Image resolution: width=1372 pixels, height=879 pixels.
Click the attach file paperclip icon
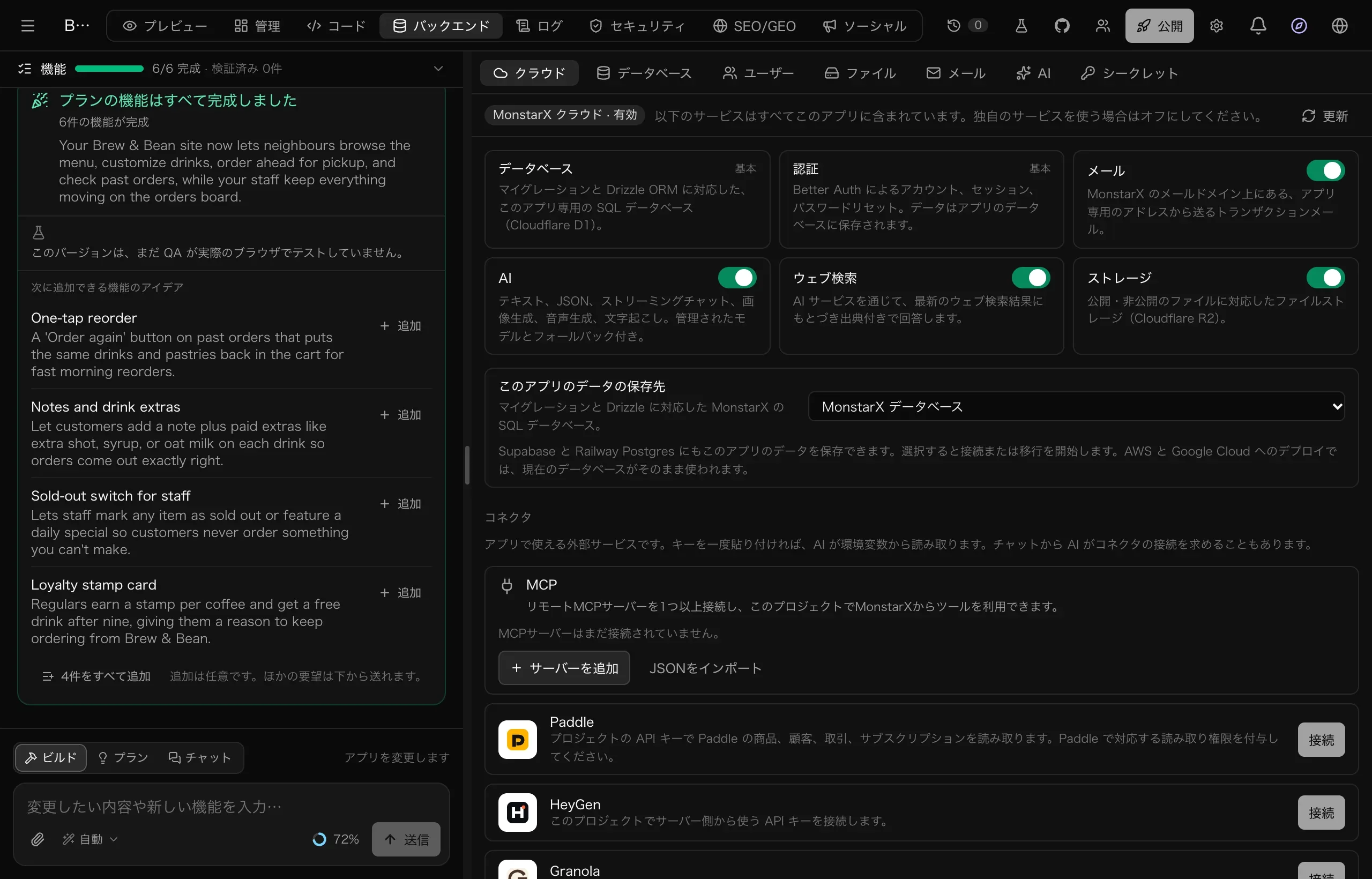[38, 839]
